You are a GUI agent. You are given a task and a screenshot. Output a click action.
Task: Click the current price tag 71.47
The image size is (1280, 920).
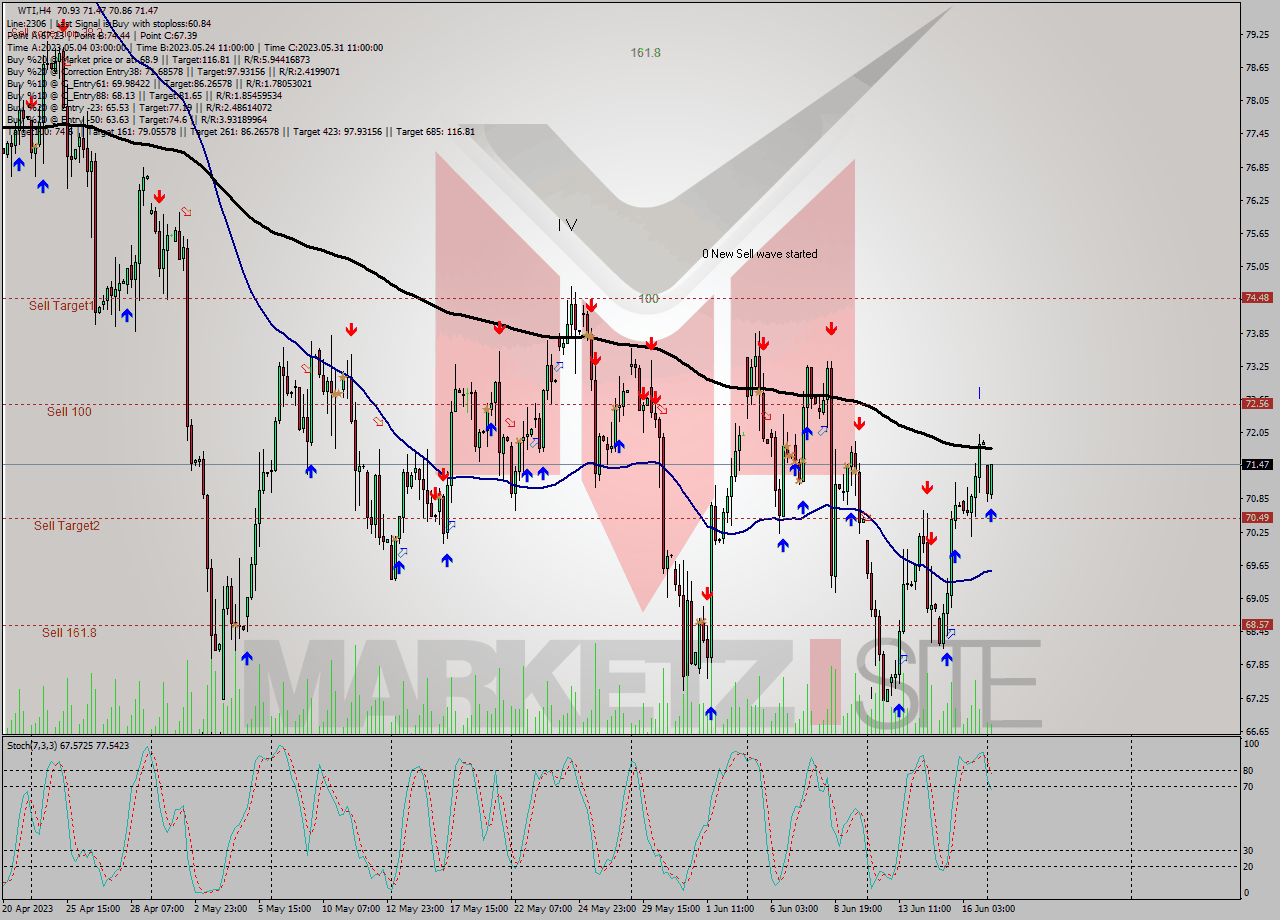coord(1258,464)
